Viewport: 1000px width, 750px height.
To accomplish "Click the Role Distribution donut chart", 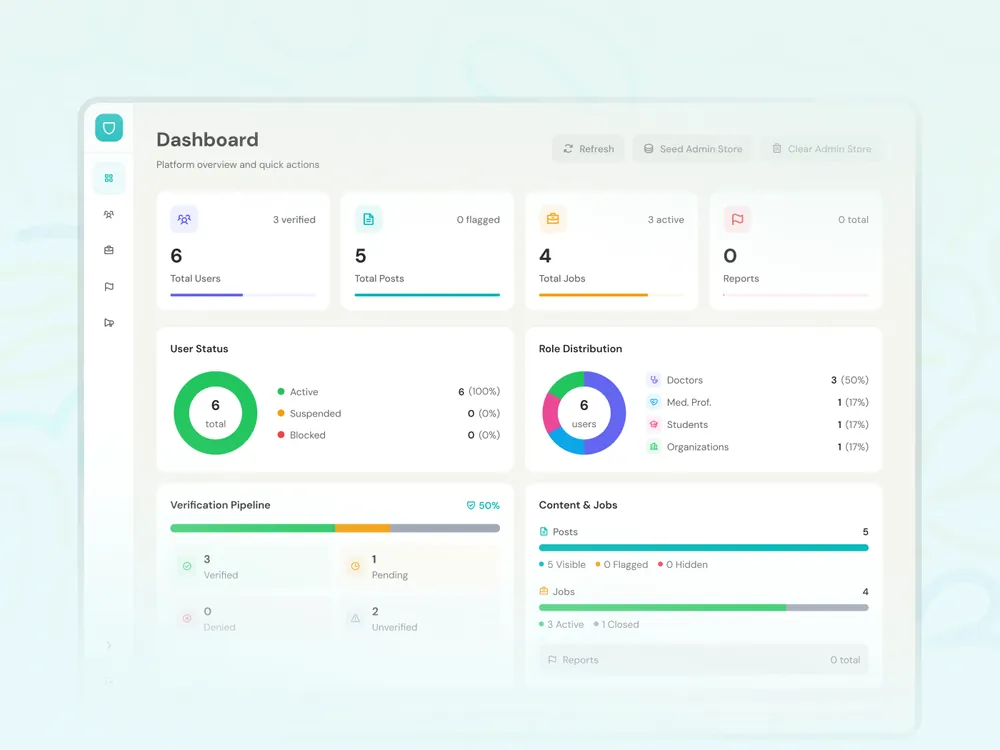I will click(x=584, y=413).
